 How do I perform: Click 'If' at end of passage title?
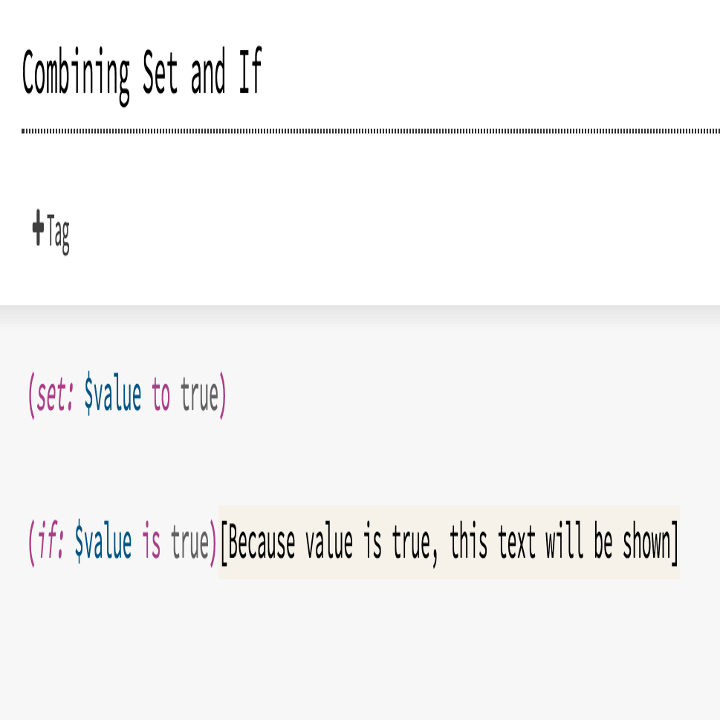click(249, 75)
